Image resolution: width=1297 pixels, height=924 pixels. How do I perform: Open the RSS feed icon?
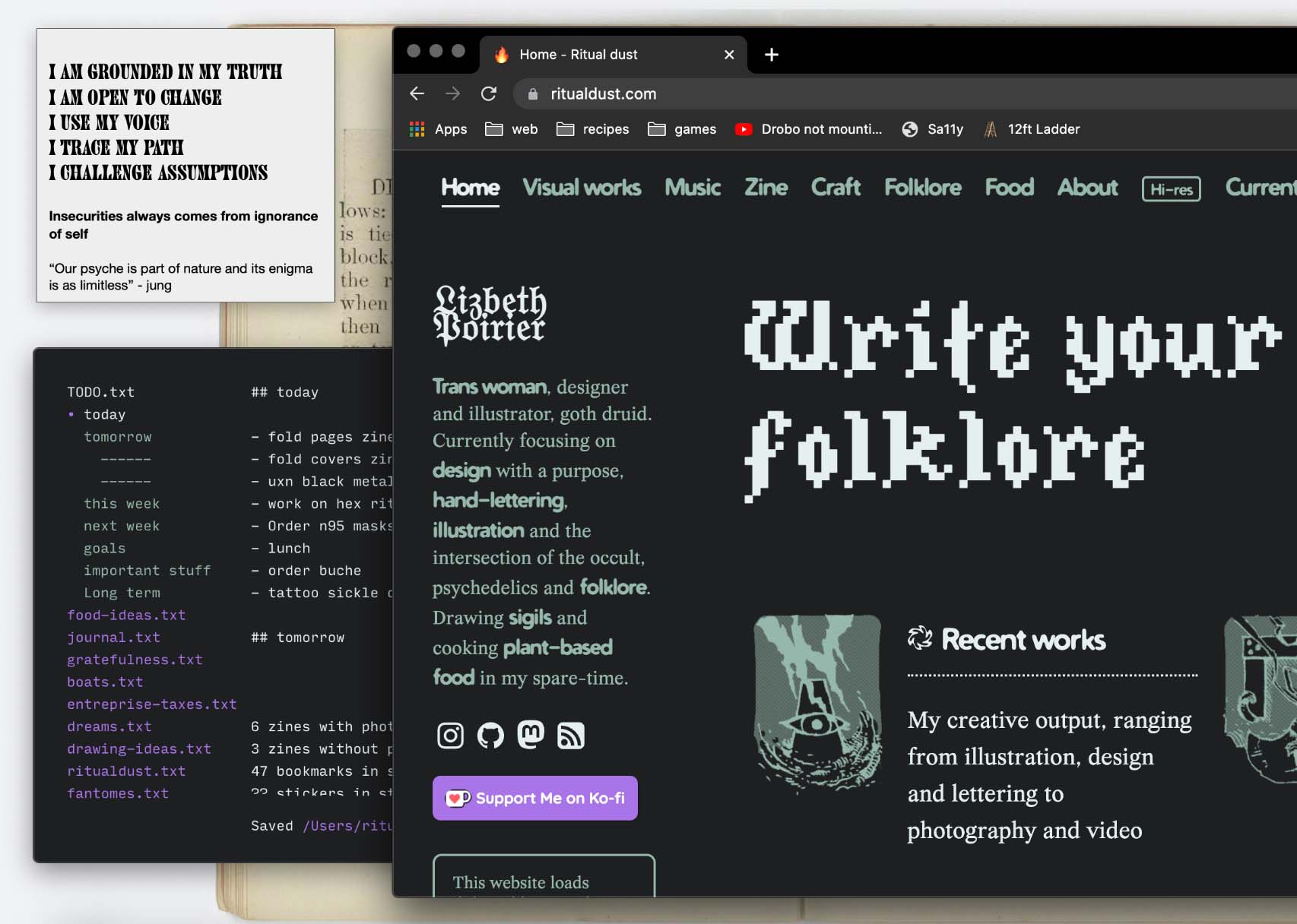click(x=571, y=736)
